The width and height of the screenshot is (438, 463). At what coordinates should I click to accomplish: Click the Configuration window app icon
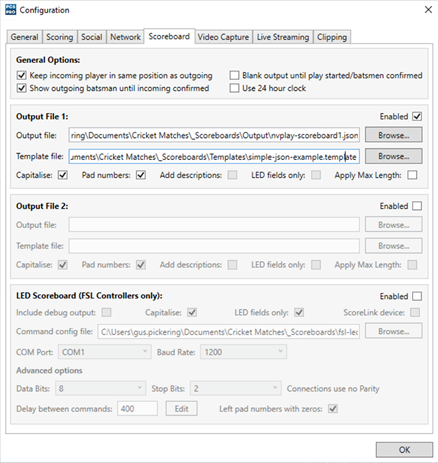[10, 10]
